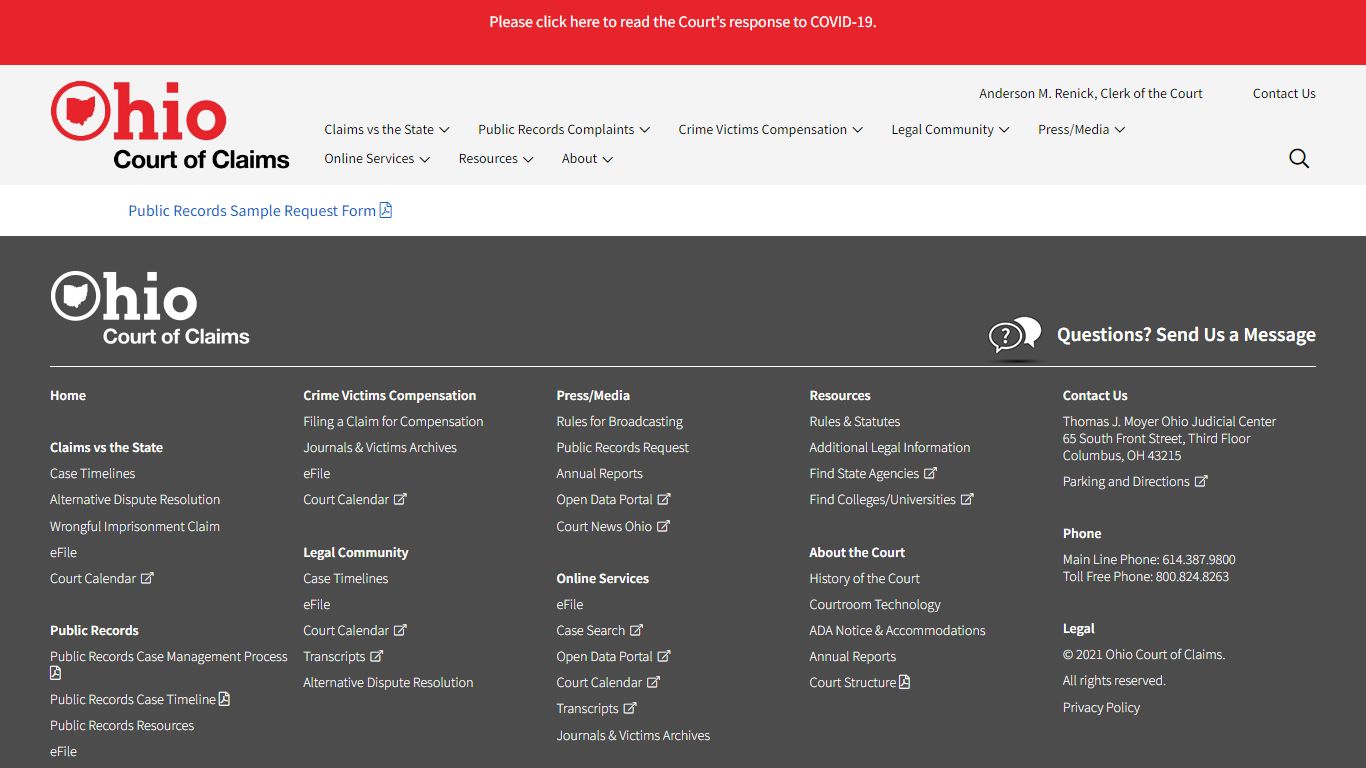Screen dimensions: 1366x768
Task: Click external link icon beside Find State Agencies
Action: tap(930, 473)
